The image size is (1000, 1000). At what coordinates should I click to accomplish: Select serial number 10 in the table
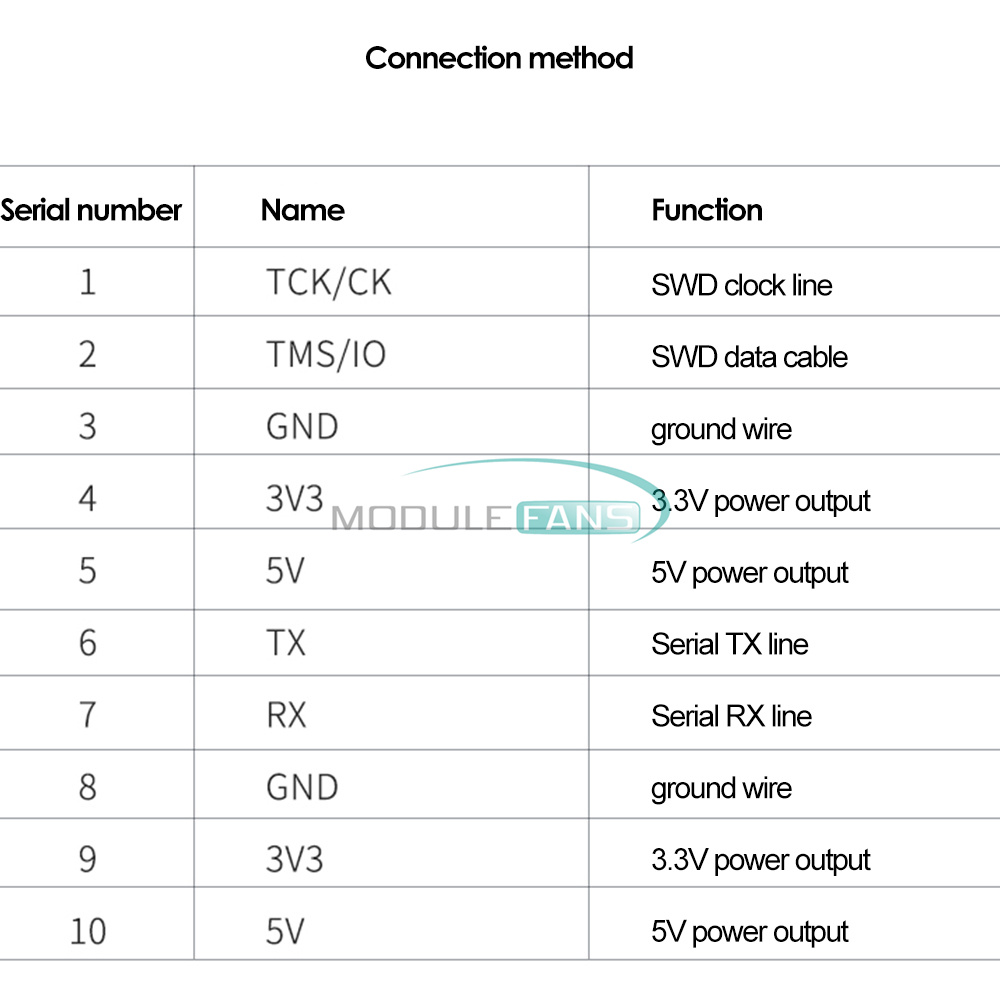coord(88,931)
